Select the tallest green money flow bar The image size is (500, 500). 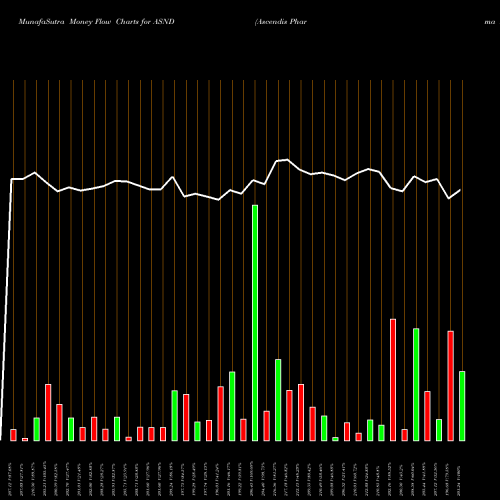[255, 323]
